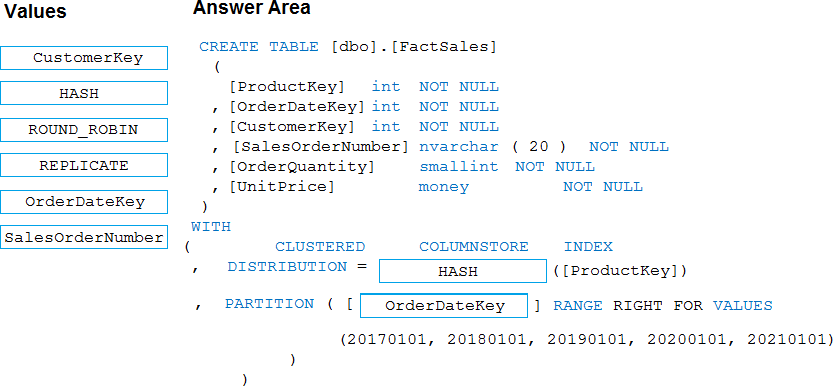Click the OrderDateKey value in Values list
The width and height of the screenshot is (833, 386).
pos(84,202)
